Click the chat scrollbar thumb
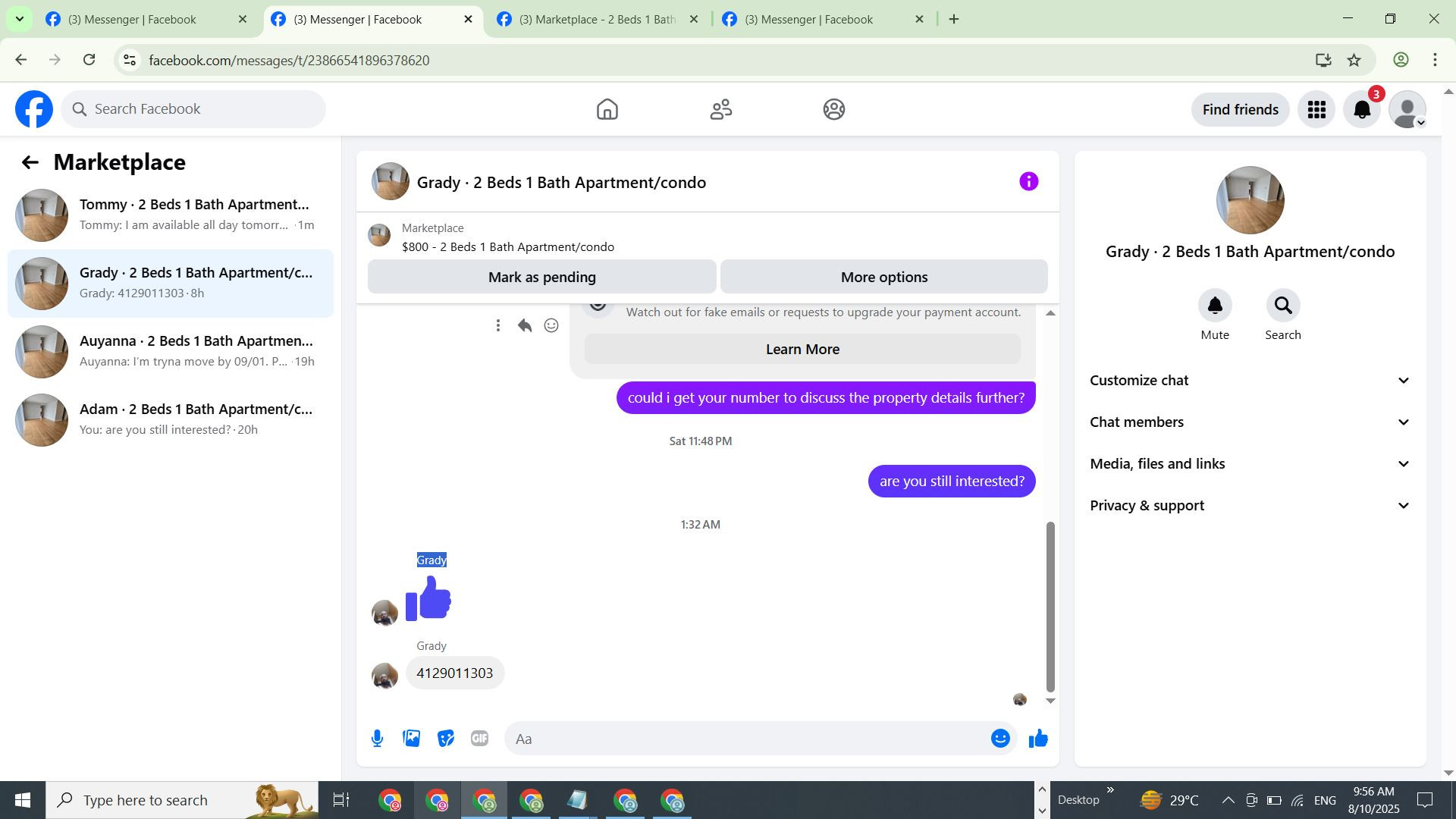 click(x=1050, y=607)
